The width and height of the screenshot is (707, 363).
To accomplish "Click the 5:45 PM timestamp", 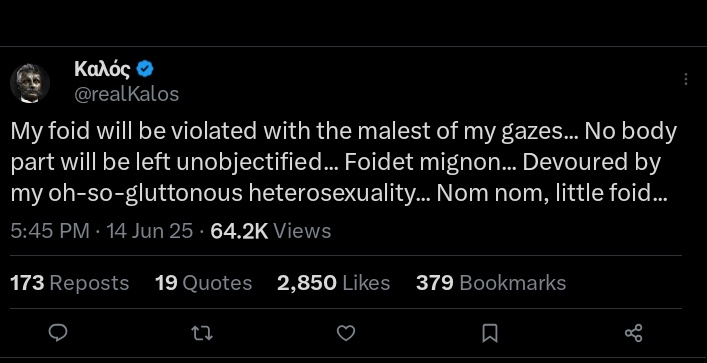I will coord(50,231).
